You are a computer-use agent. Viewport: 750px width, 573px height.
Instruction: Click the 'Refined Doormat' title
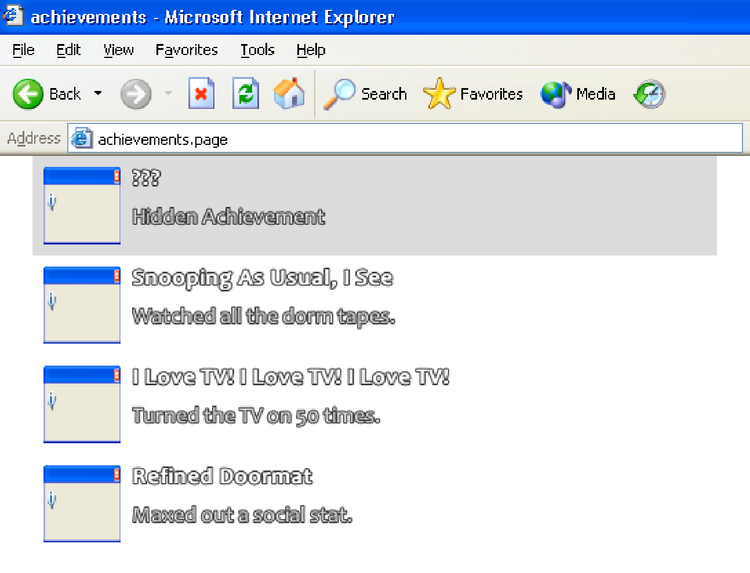tap(222, 476)
